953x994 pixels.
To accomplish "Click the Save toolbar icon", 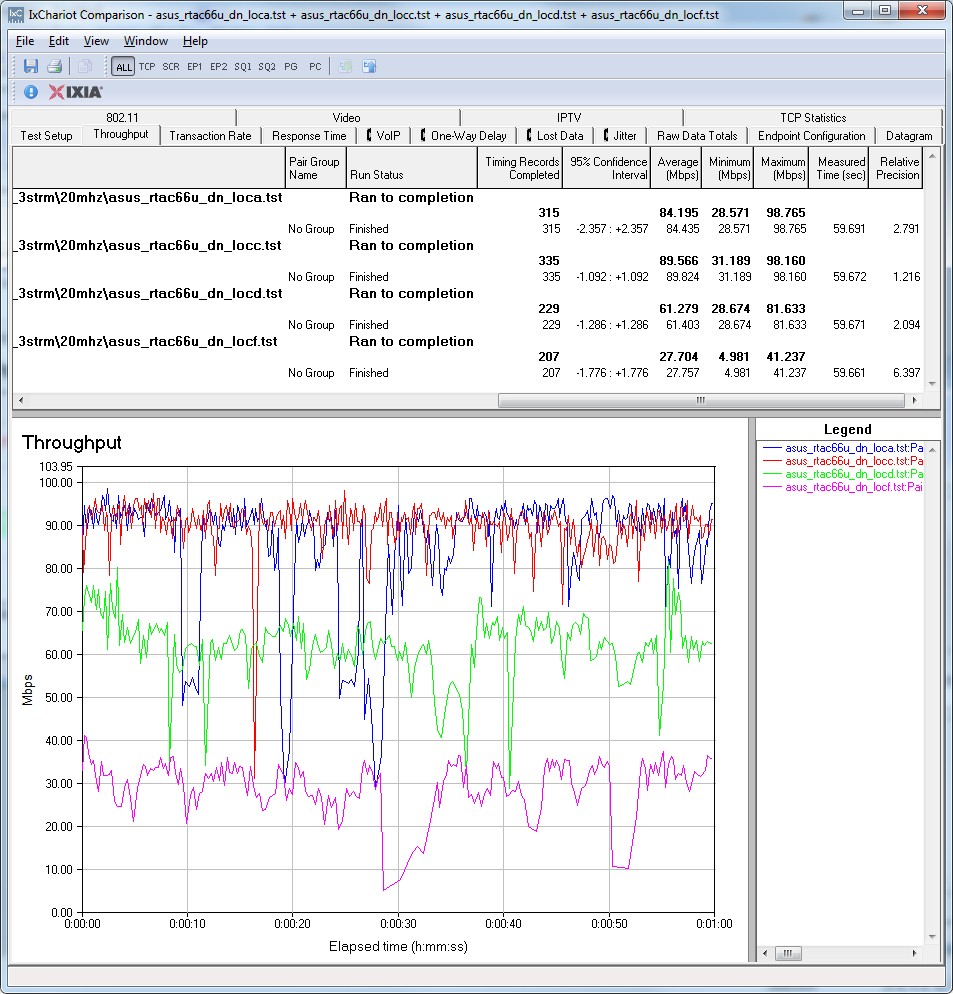I will point(30,66).
